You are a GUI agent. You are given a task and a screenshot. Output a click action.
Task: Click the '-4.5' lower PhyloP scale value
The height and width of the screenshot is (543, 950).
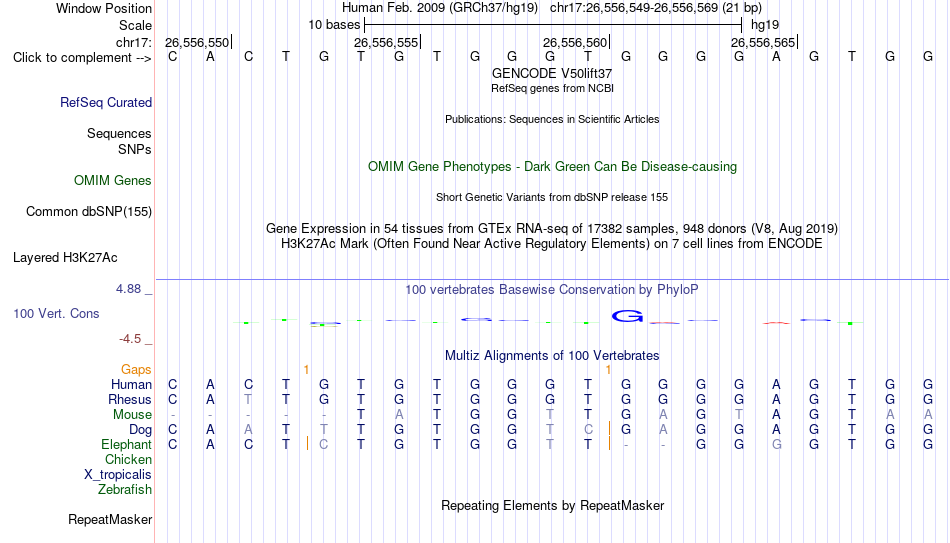point(130,339)
